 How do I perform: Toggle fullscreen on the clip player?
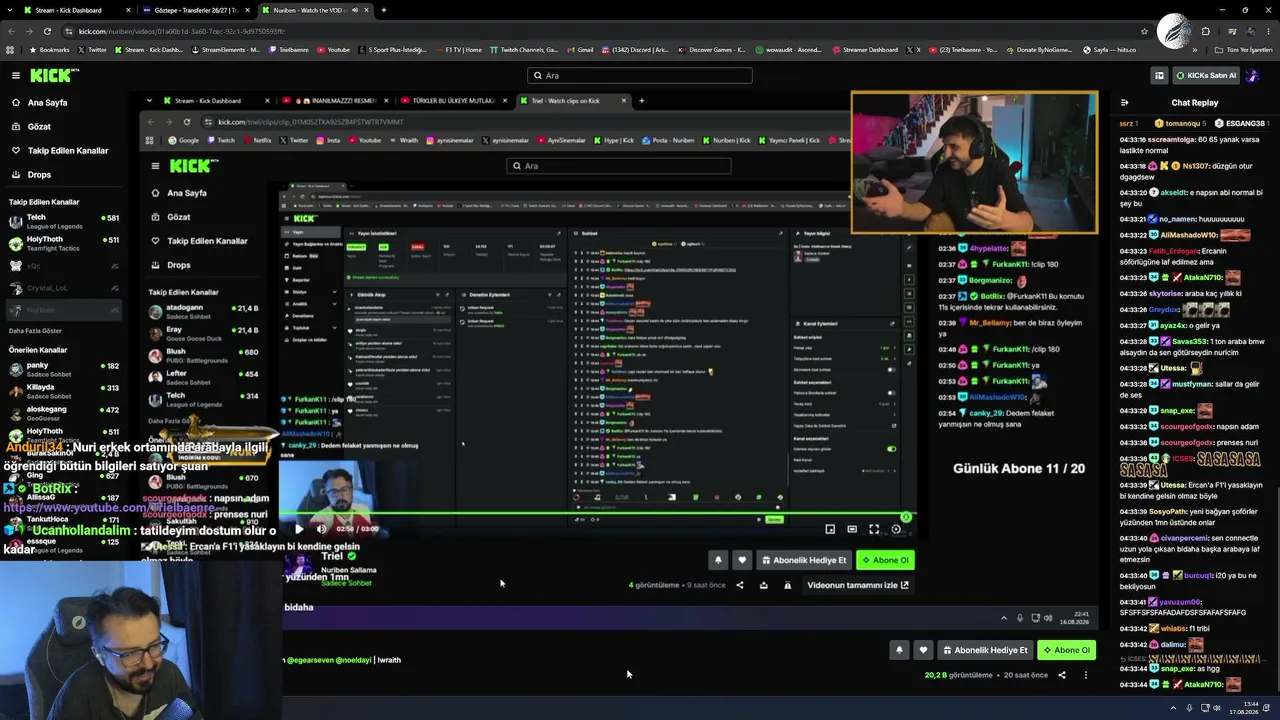coord(874,529)
